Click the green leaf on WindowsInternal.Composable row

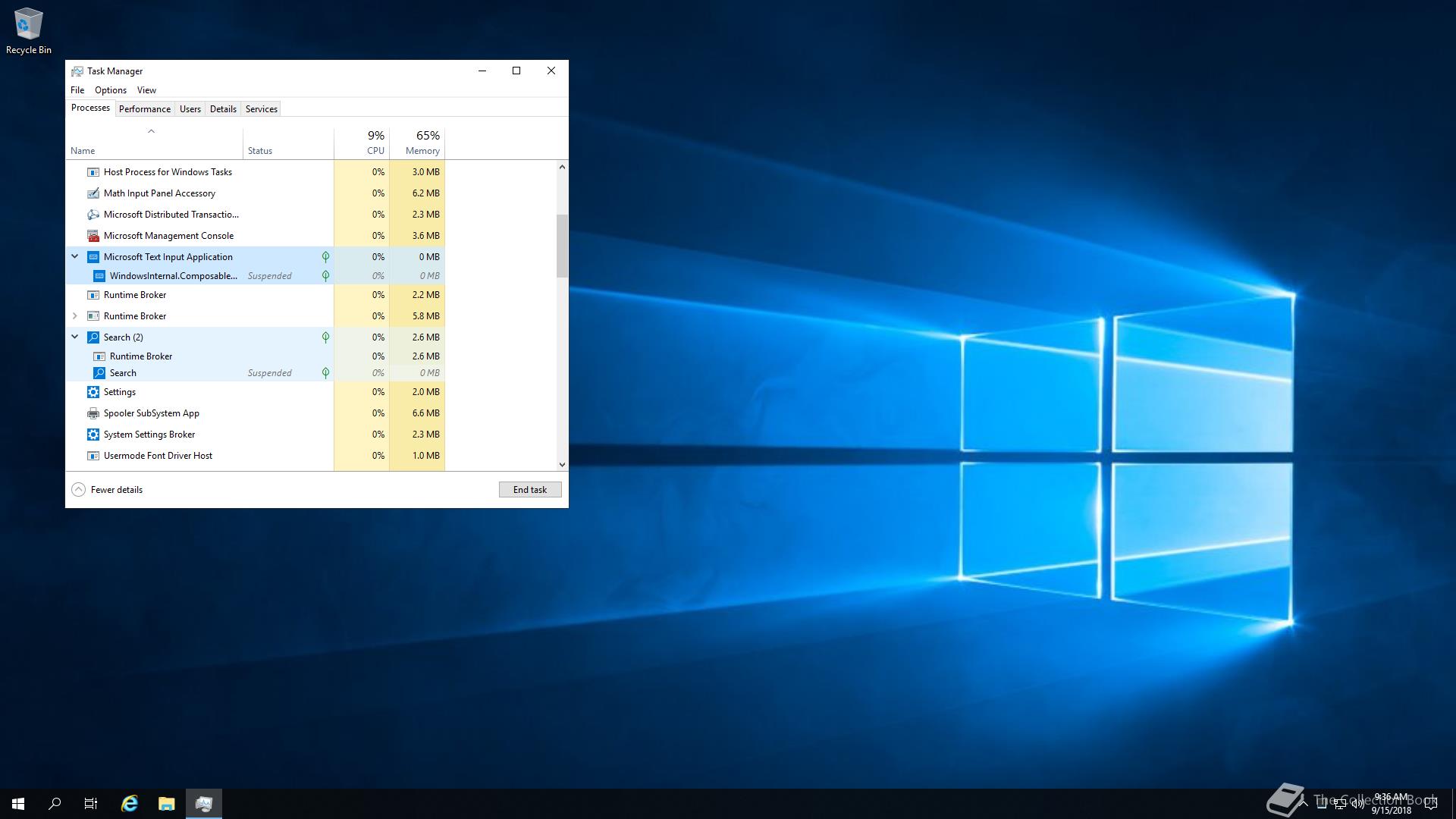point(325,276)
